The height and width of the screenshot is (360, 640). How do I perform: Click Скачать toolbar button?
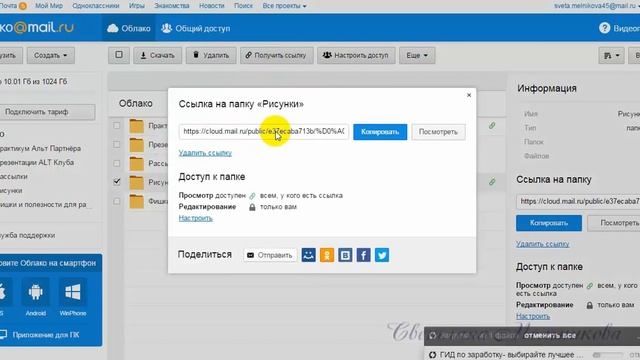coord(158,55)
